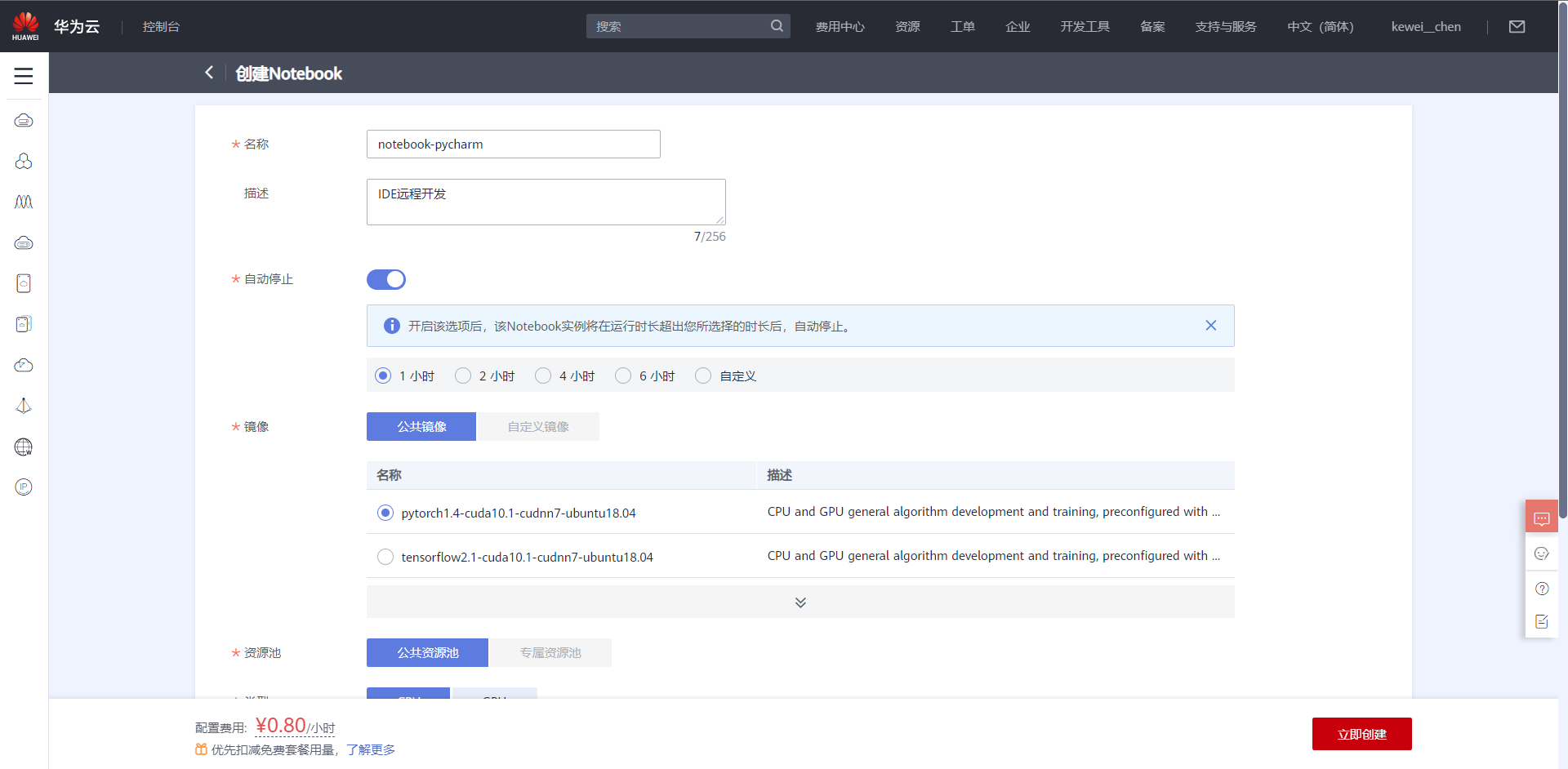Click the storage document sidebar icon
This screenshot has width=1568, height=769.
(x=24, y=283)
